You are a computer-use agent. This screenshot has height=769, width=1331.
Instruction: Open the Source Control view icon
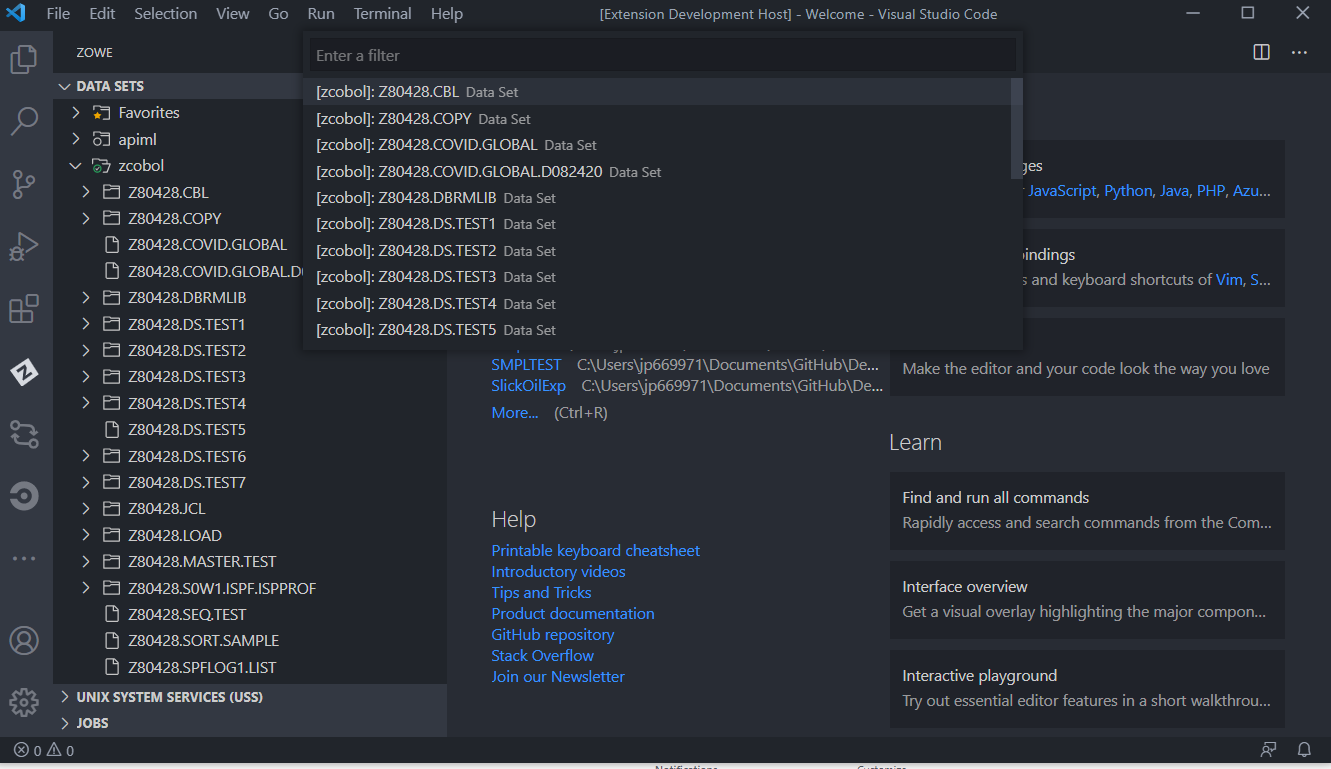click(x=24, y=184)
